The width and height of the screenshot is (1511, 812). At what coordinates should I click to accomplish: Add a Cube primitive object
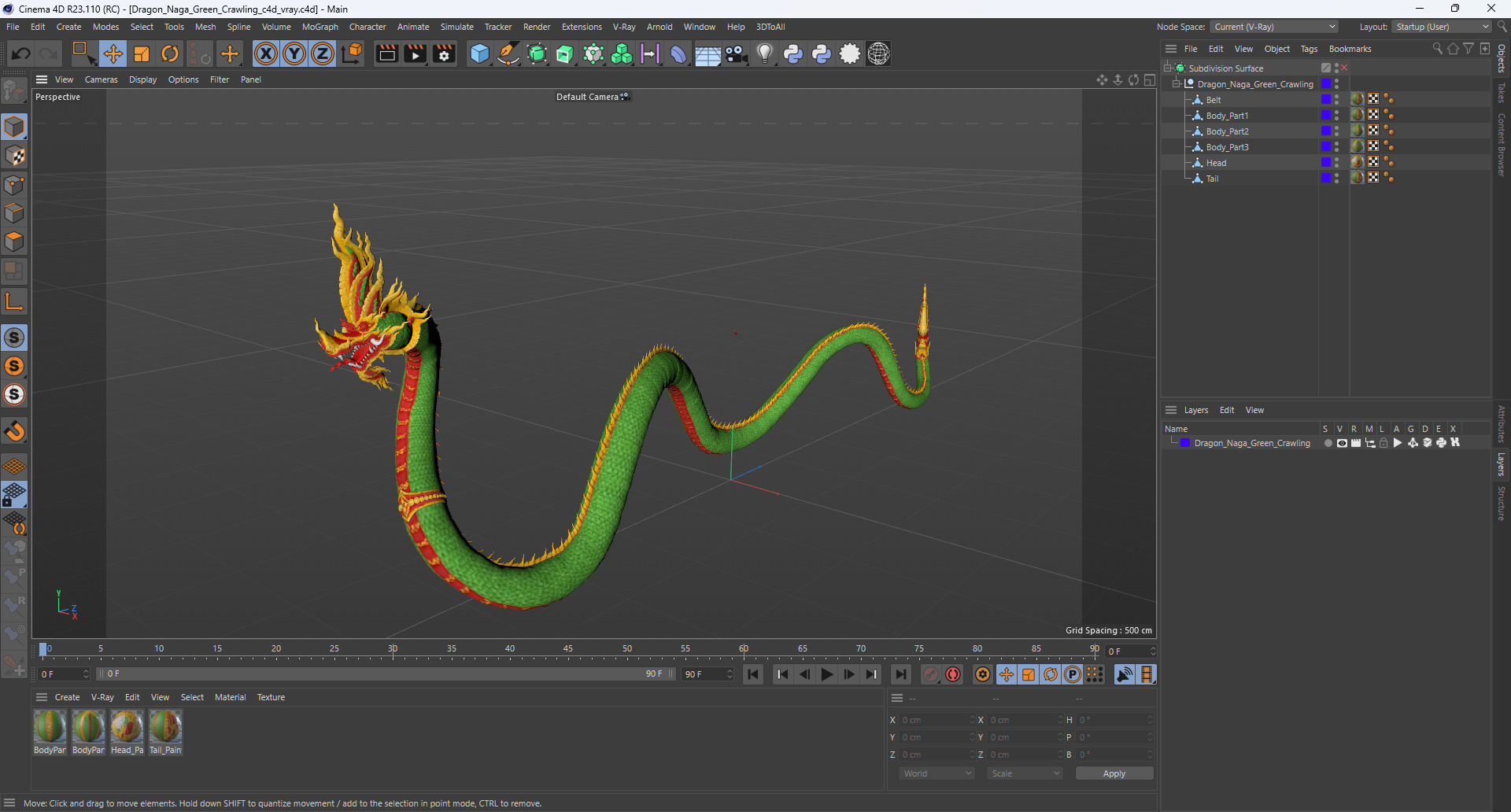tap(479, 54)
